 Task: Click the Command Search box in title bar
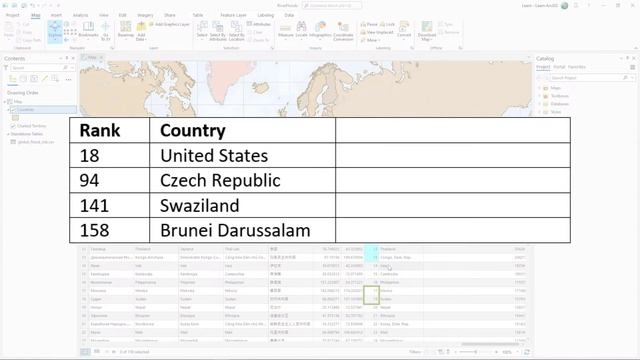point(332,5)
